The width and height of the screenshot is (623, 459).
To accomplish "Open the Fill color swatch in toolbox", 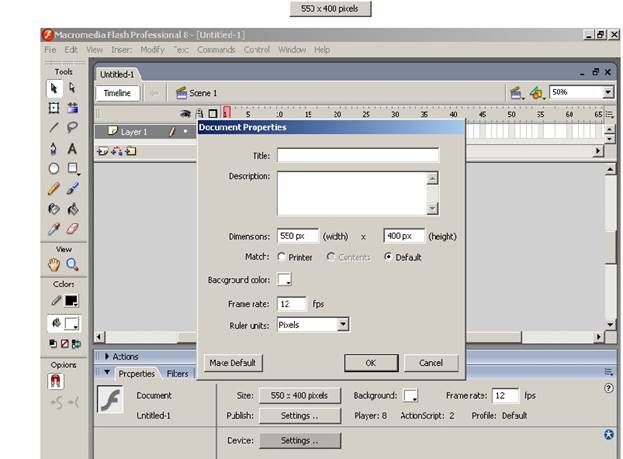I will click(x=72, y=323).
